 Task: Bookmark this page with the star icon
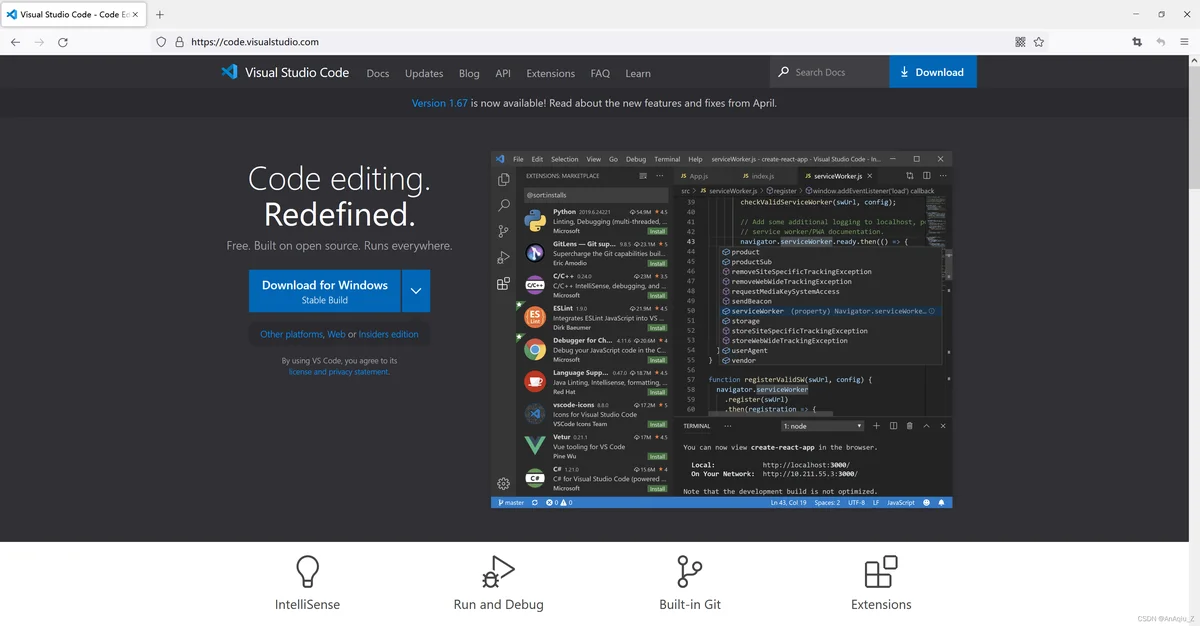pyautogui.click(x=1039, y=42)
